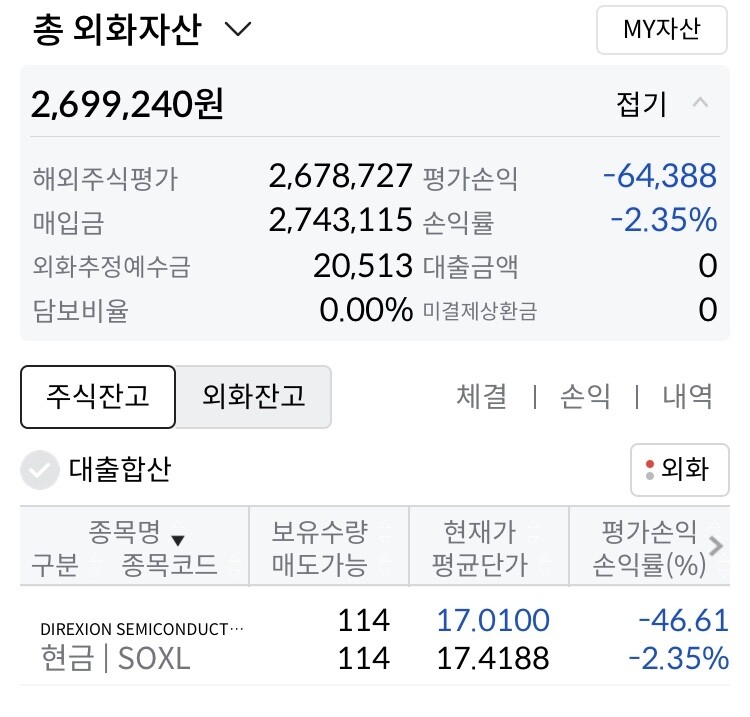Sort by 보유수량 column header
Viewport: 750px width, 717px height.
[x=320, y=531]
